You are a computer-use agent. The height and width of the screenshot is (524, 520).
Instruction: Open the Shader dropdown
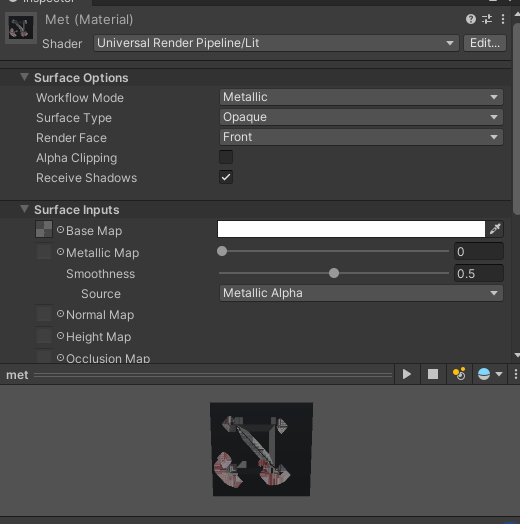pos(276,43)
